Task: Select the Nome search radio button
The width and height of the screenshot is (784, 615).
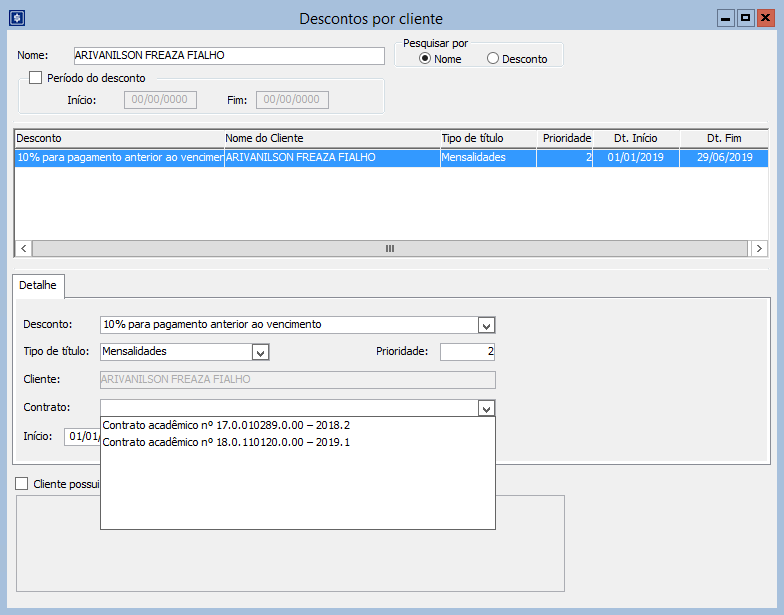Action: click(425, 59)
